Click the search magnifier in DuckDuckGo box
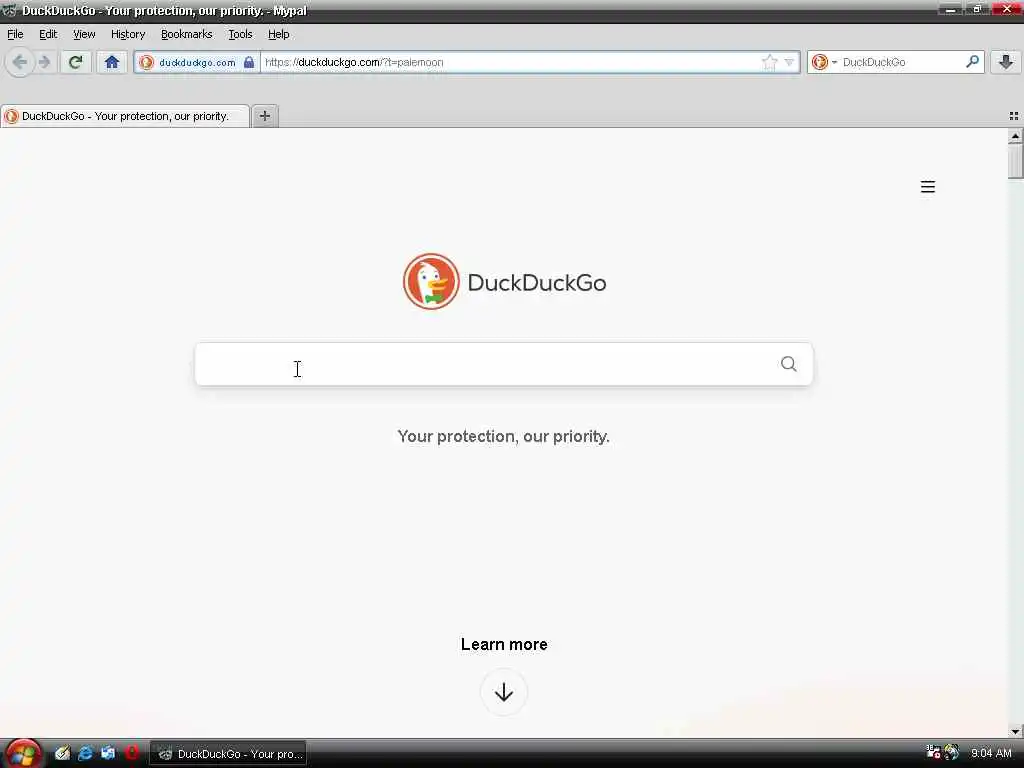This screenshot has height=768, width=1024. click(x=788, y=364)
